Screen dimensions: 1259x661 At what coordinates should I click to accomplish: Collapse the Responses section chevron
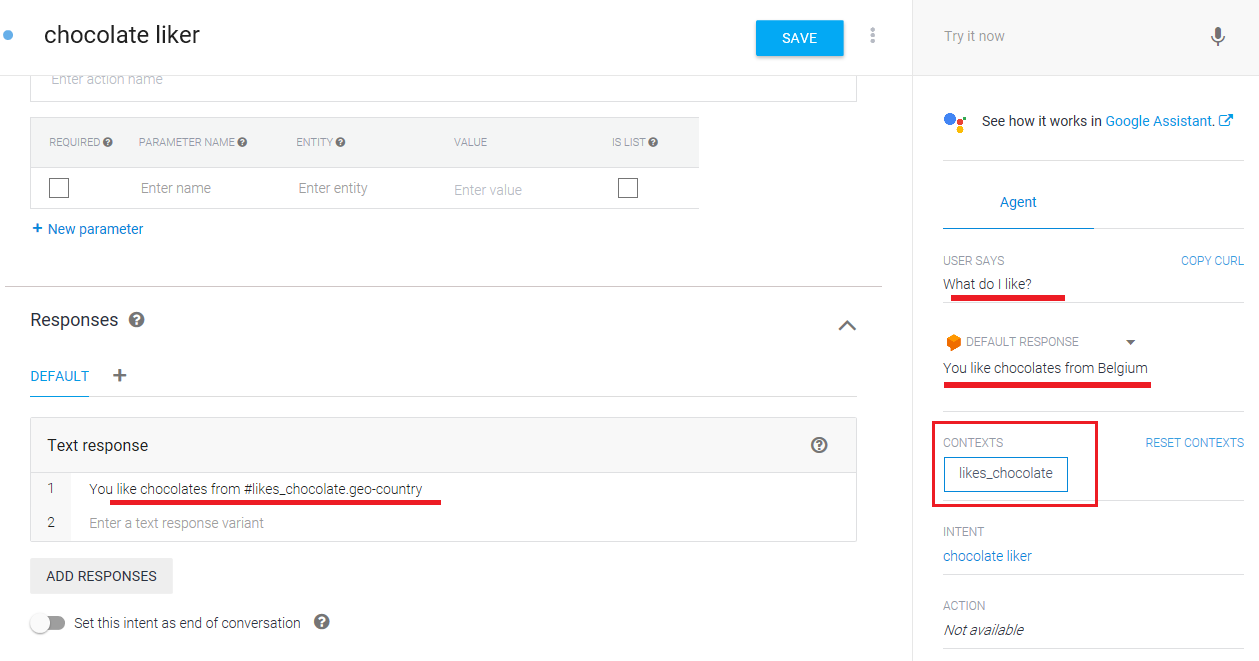point(847,325)
